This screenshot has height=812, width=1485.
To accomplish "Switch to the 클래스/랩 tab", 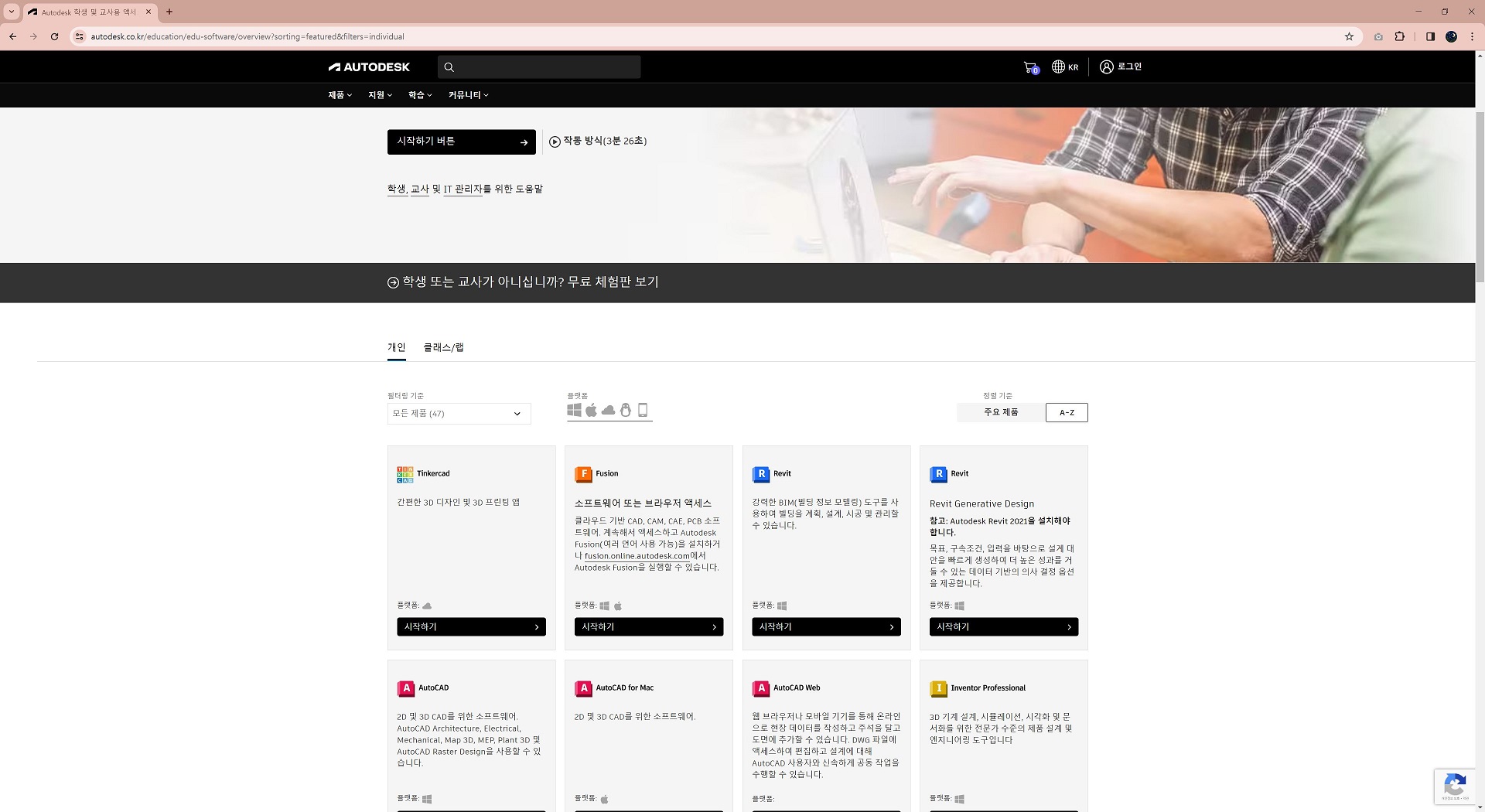I will click(443, 348).
